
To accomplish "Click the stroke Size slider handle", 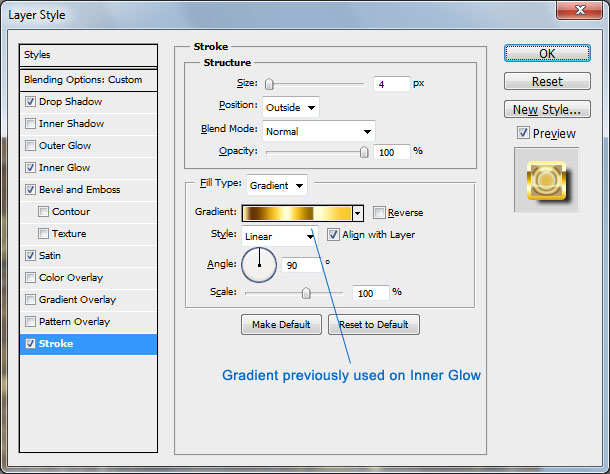I will point(269,84).
